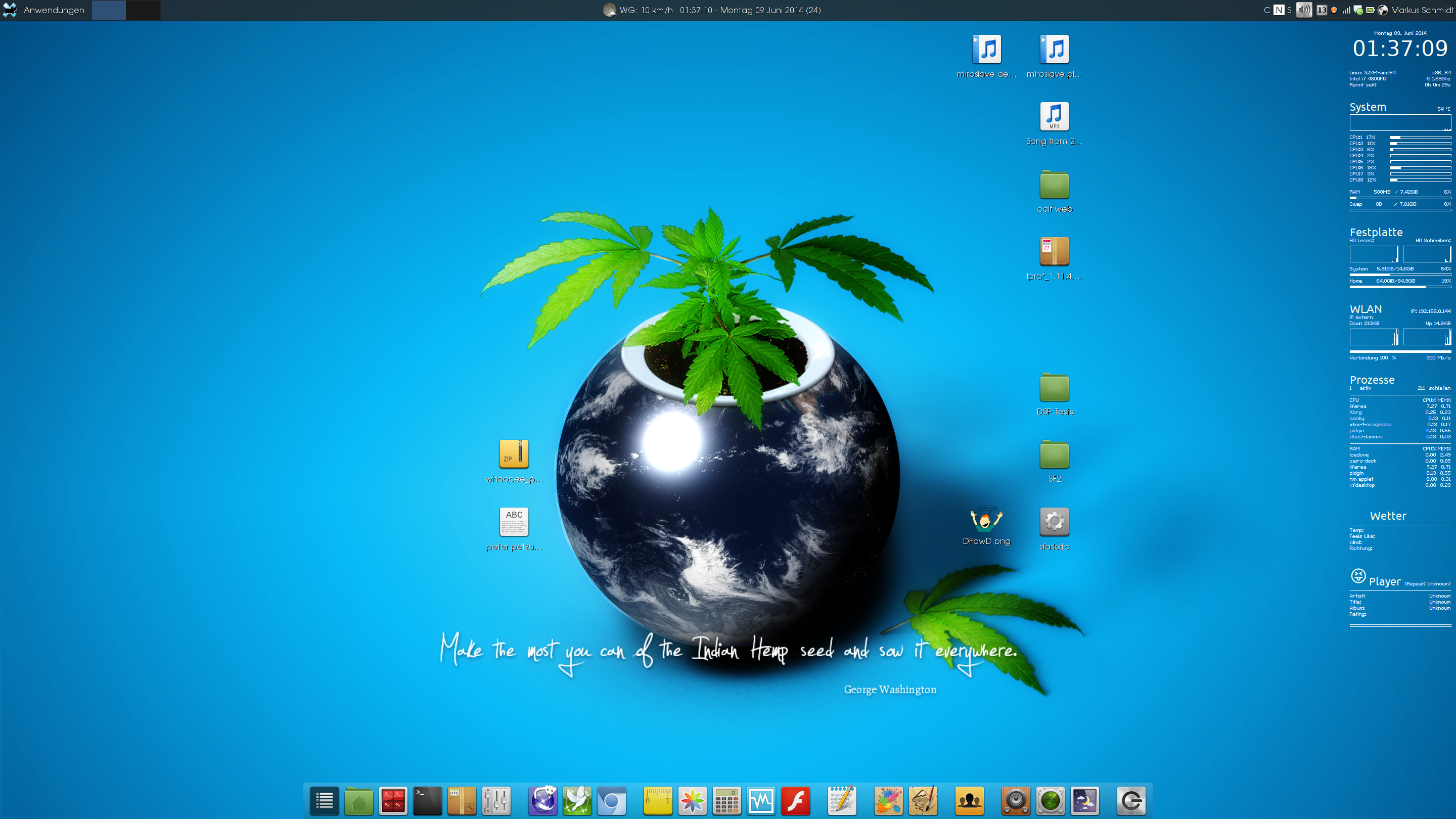Open the Anwendungen applications menu
1456x819 pixels.
pyautogui.click(x=54, y=10)
